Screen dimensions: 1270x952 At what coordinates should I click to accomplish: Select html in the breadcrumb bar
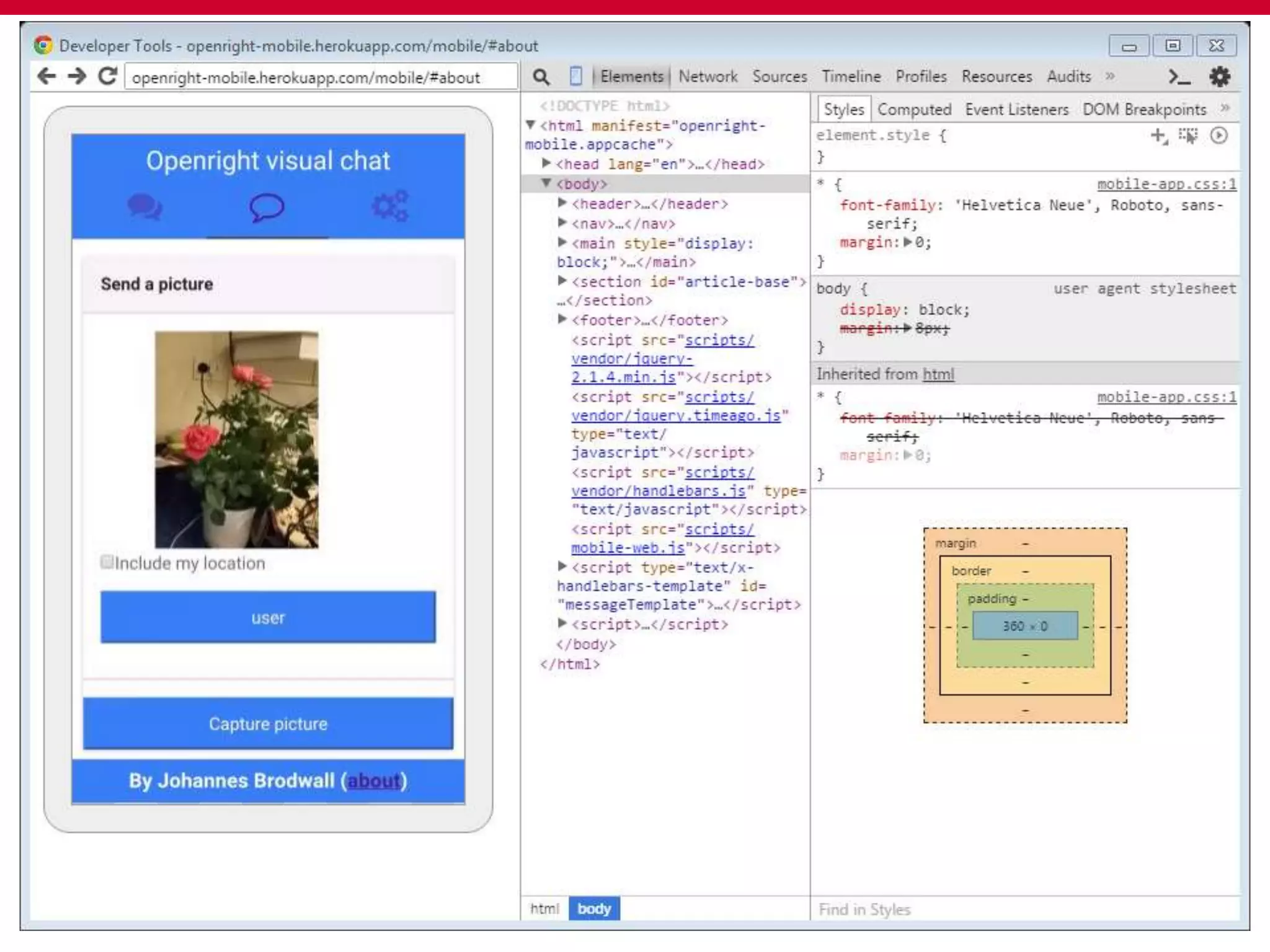tap(544, 909)
